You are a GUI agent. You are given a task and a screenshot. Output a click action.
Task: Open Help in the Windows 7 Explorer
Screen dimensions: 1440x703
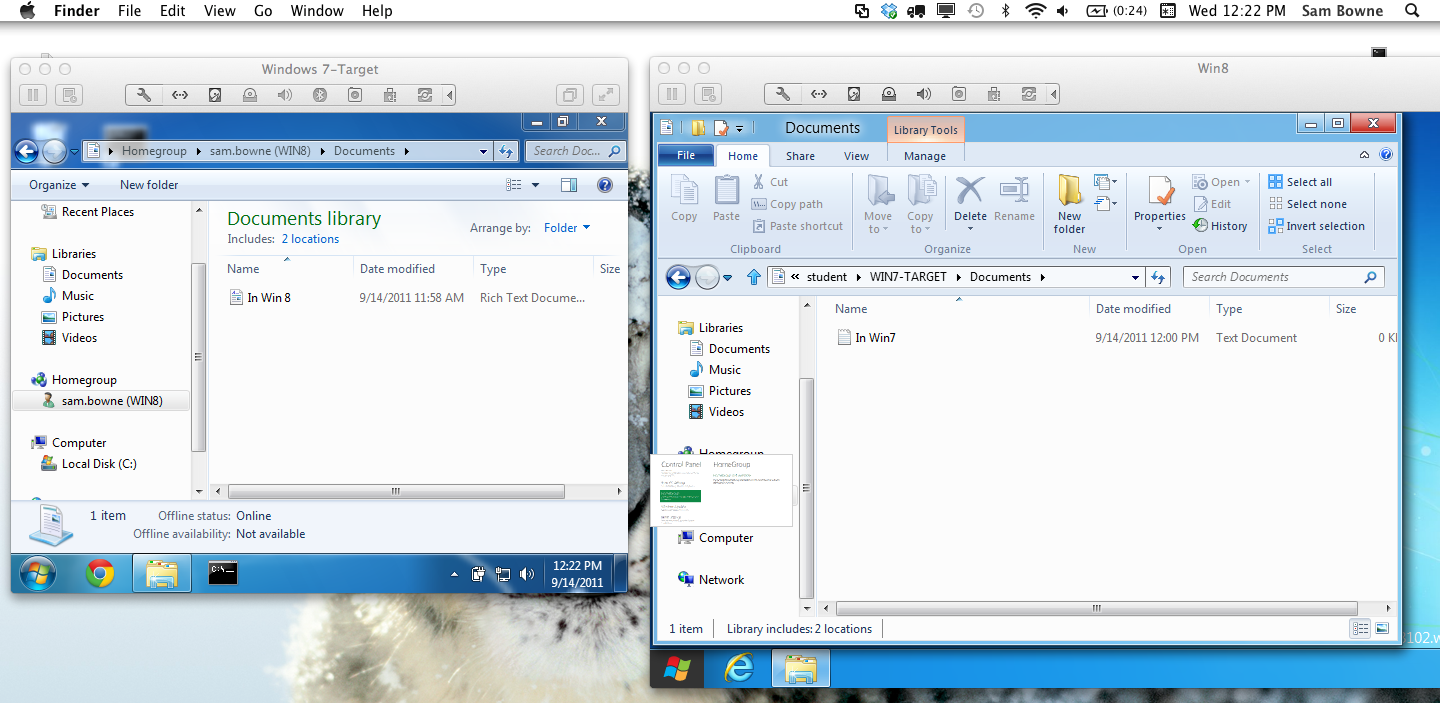(604, 184)
